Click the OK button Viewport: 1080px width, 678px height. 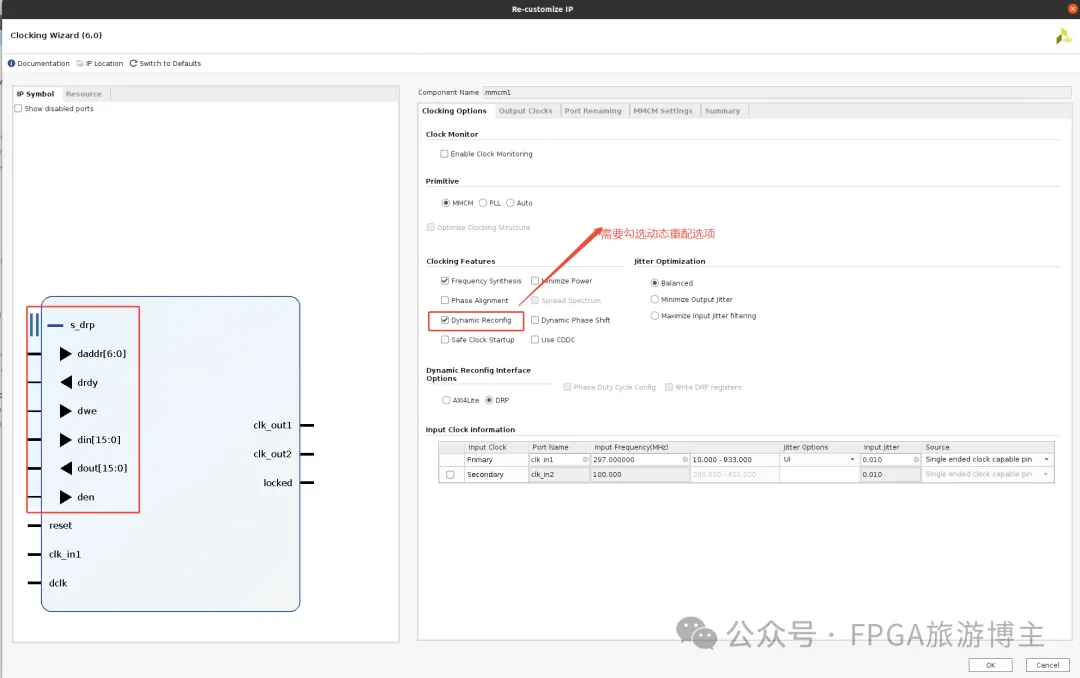coord(990,666)
